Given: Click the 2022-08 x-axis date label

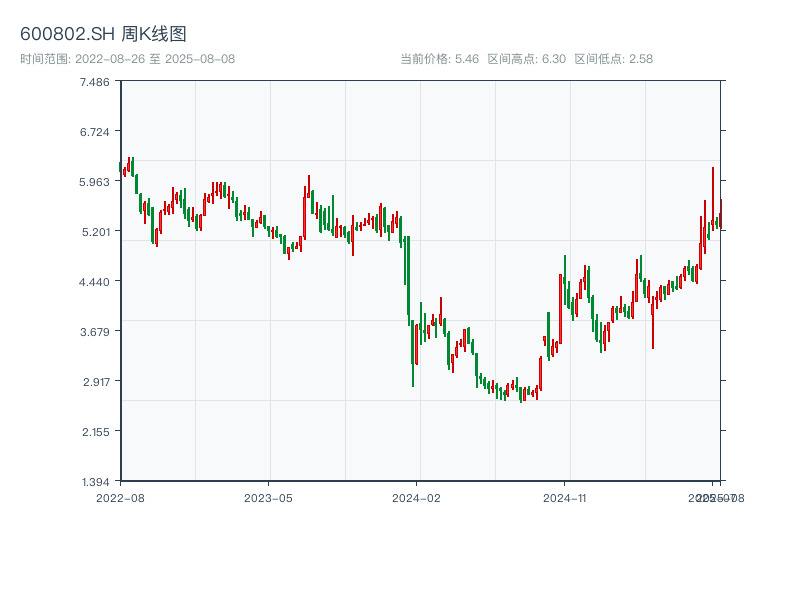Looking at the screenshot, I should (120, 497).
